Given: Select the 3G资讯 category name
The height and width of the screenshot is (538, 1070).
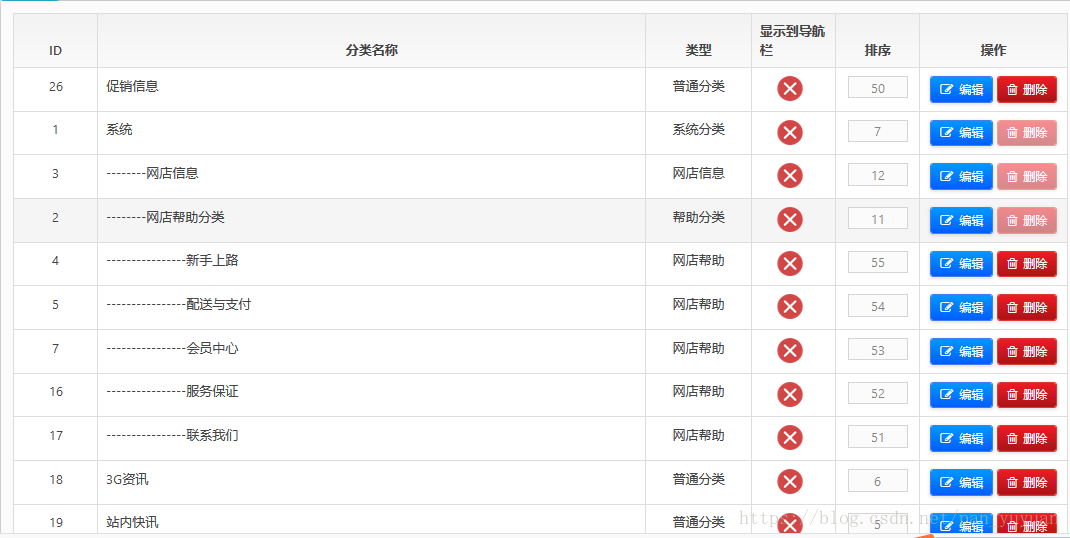Looking at the screenshot, I should click(127, 479).
